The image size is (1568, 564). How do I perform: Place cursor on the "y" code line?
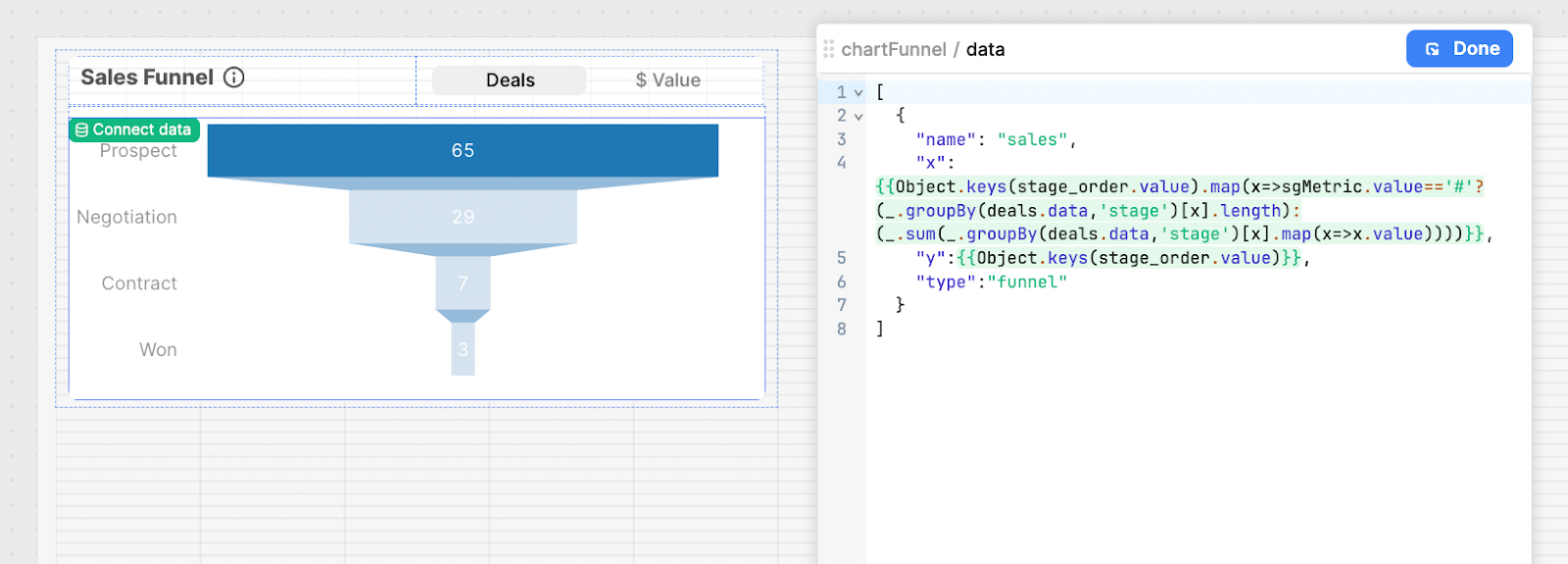tap(1112, 258)
